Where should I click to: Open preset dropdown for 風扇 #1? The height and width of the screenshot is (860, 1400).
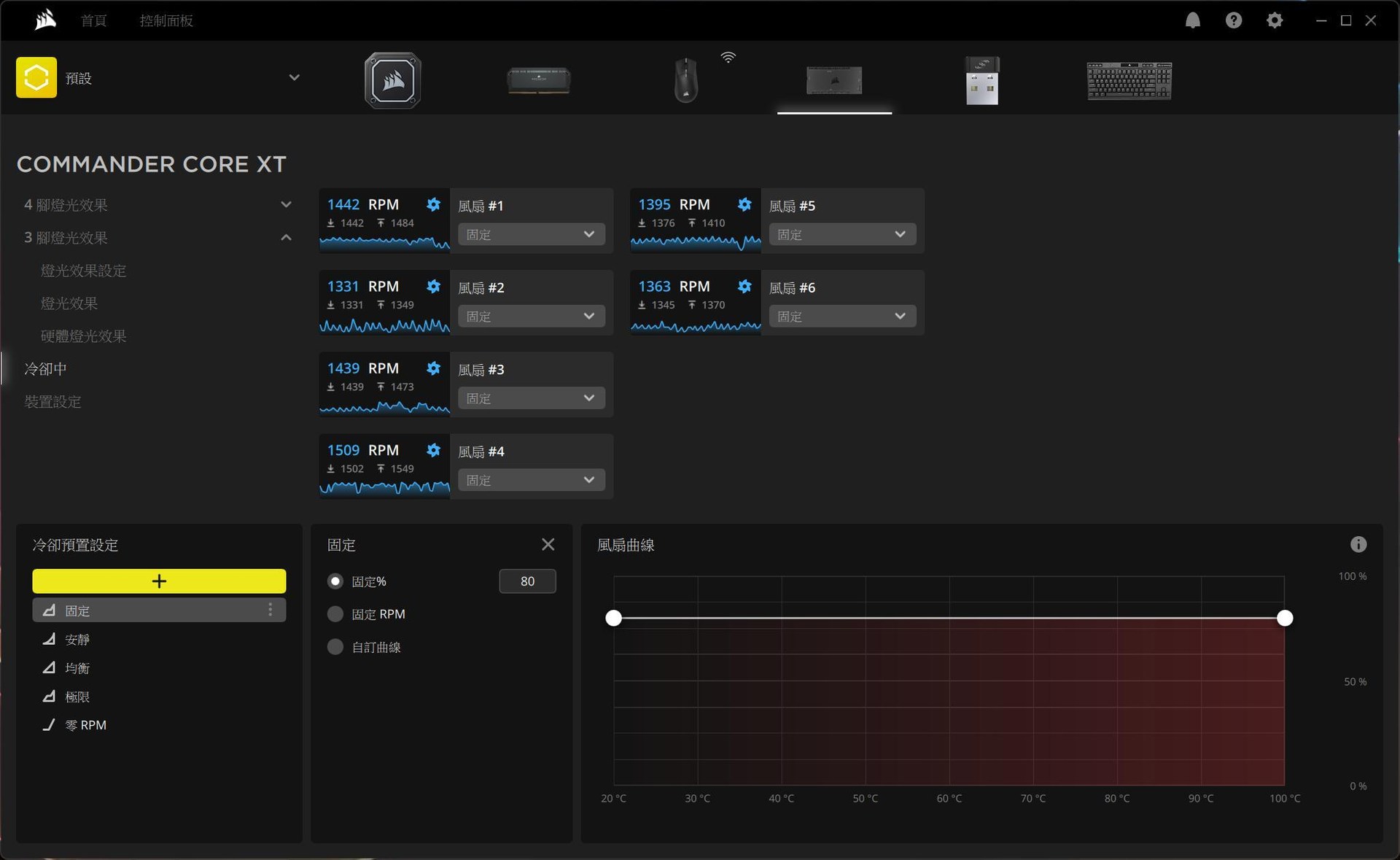click(531, 234)
